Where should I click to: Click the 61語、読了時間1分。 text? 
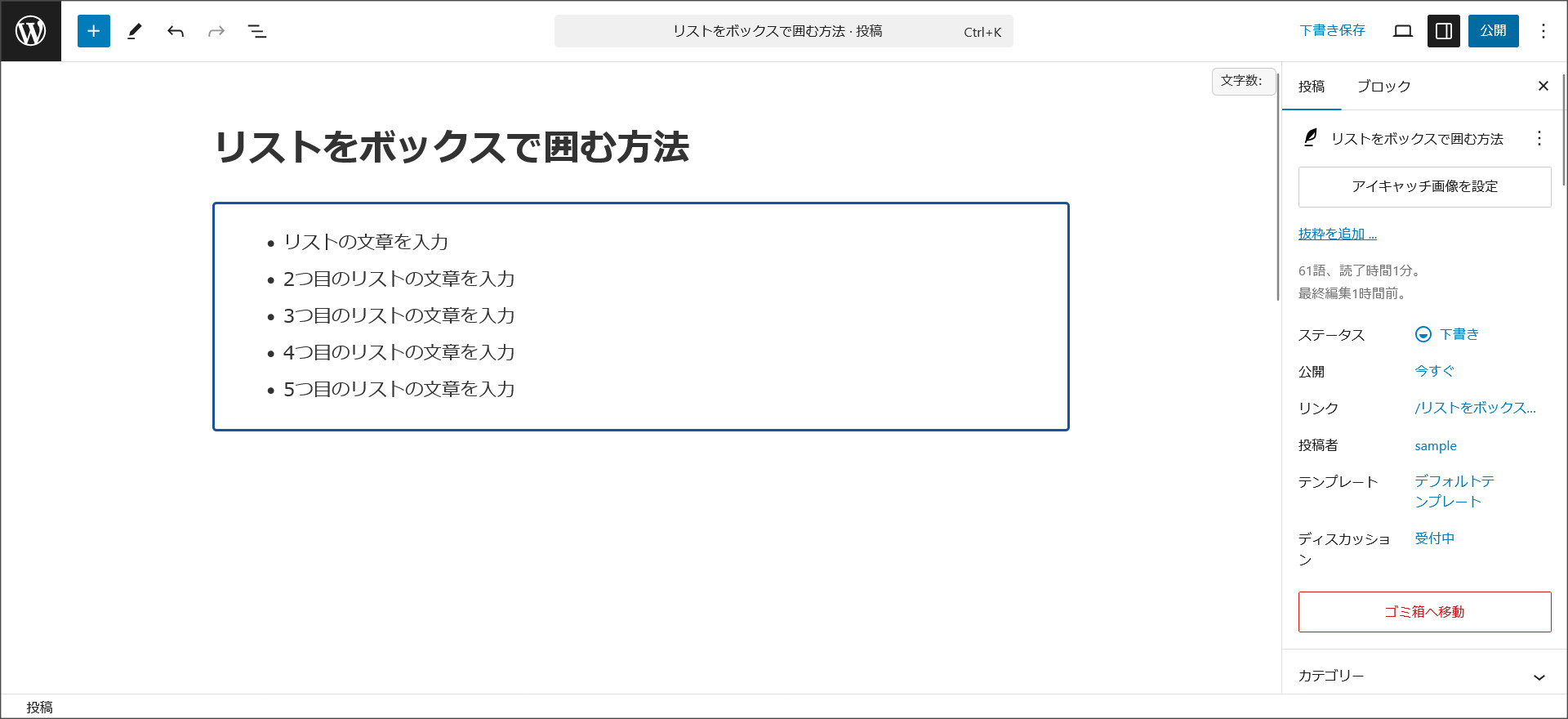point(1361,270)
